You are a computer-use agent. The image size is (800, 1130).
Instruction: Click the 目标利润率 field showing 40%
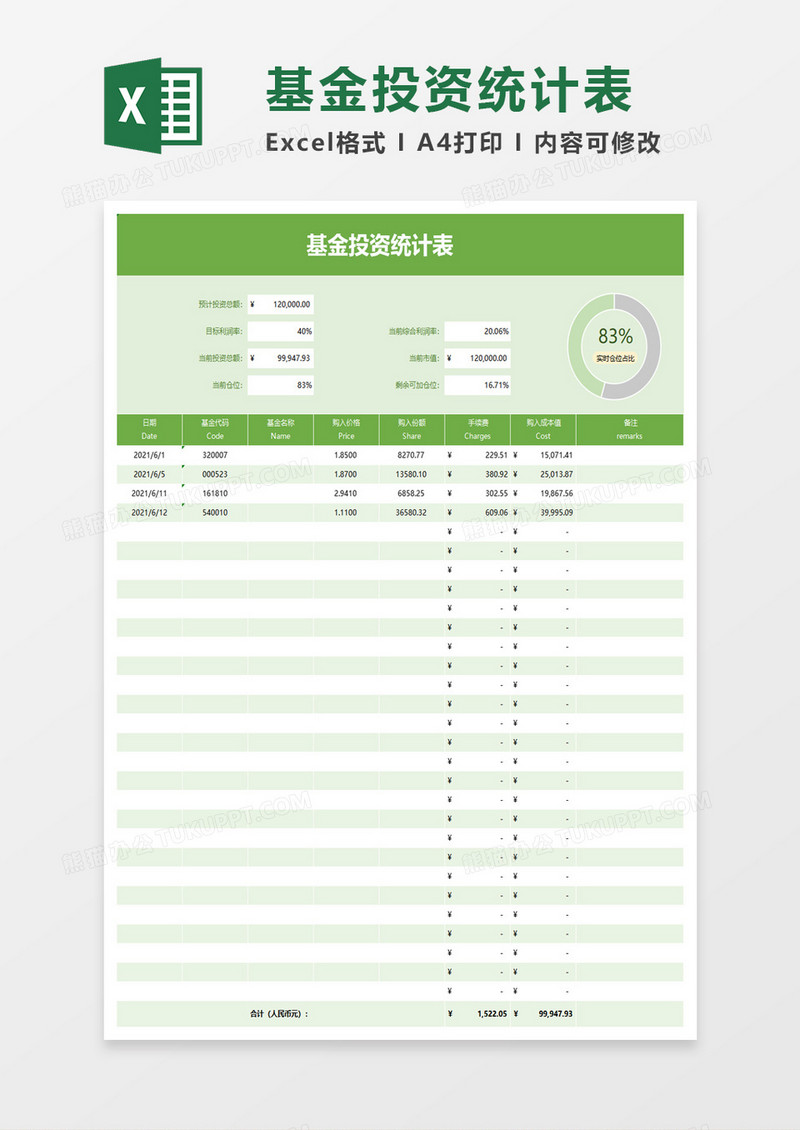click(x=281, y=332)
